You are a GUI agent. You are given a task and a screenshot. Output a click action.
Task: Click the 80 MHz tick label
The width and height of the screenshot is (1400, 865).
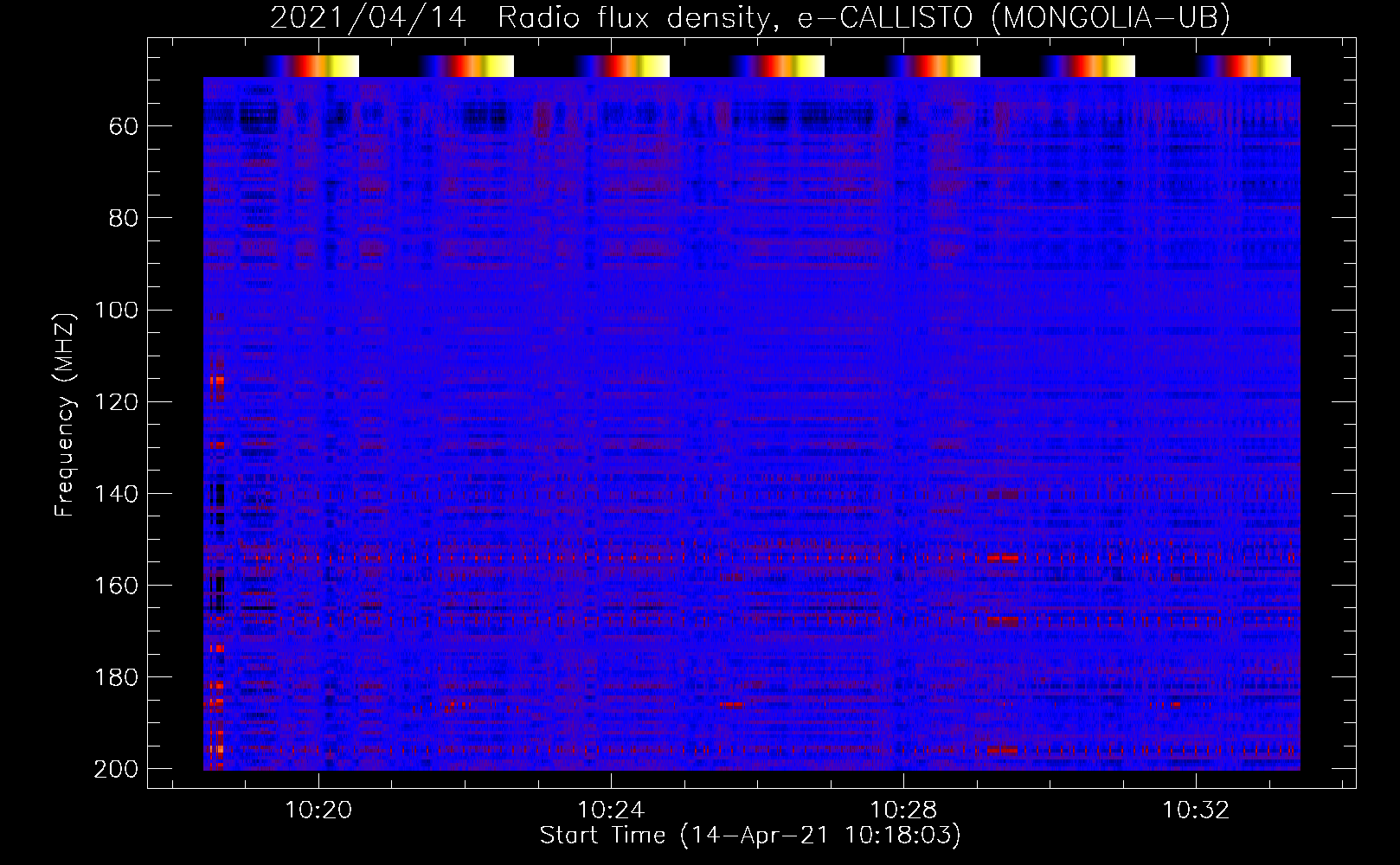(x=124, y=218)
